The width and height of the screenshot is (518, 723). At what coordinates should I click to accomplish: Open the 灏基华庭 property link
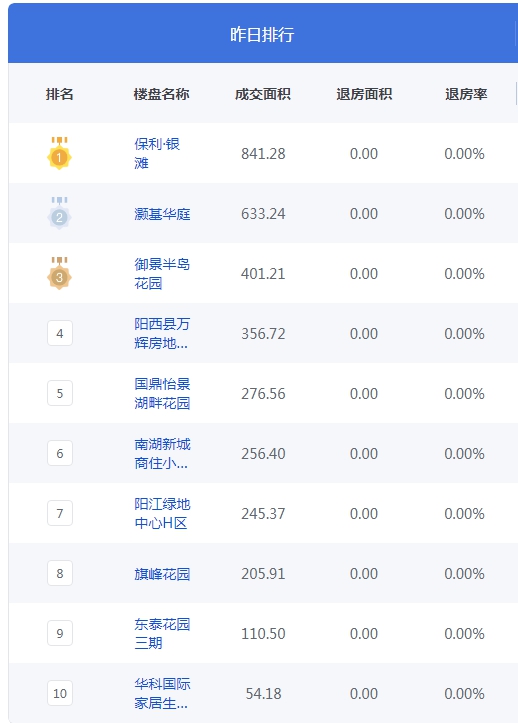[x=162, y=214]
